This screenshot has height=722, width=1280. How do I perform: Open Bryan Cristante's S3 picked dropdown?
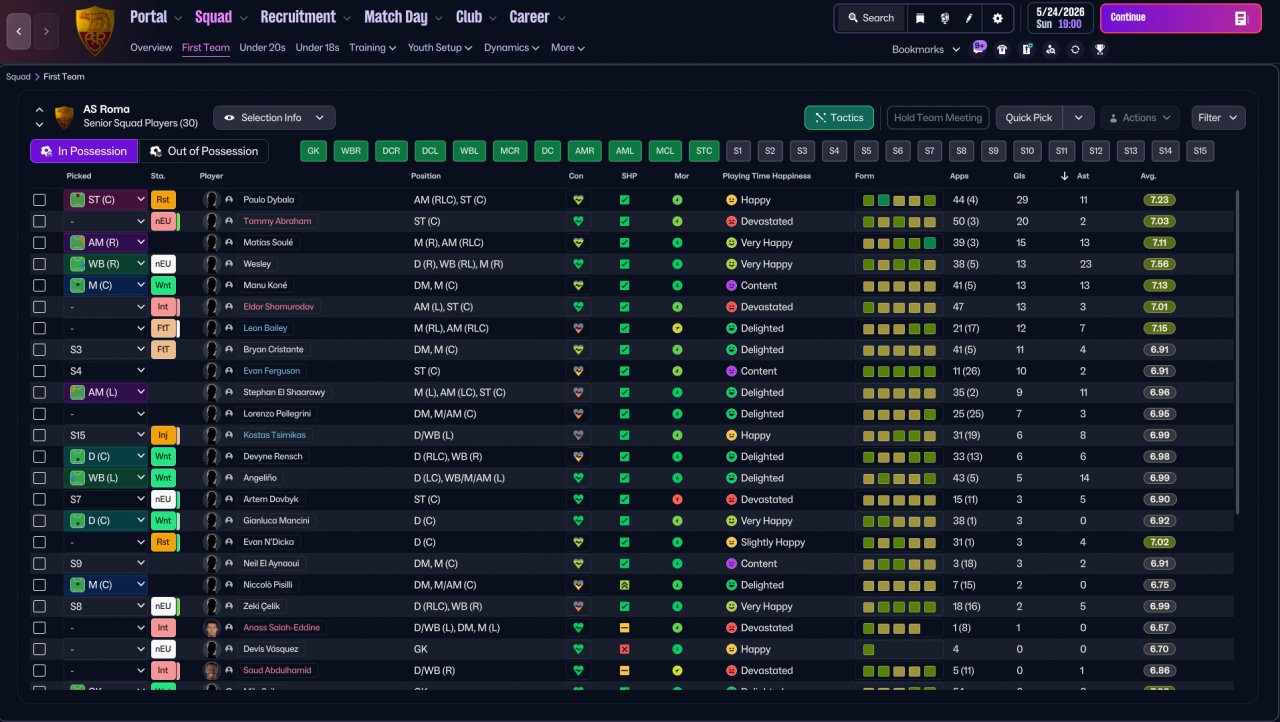tap(106, 350)
